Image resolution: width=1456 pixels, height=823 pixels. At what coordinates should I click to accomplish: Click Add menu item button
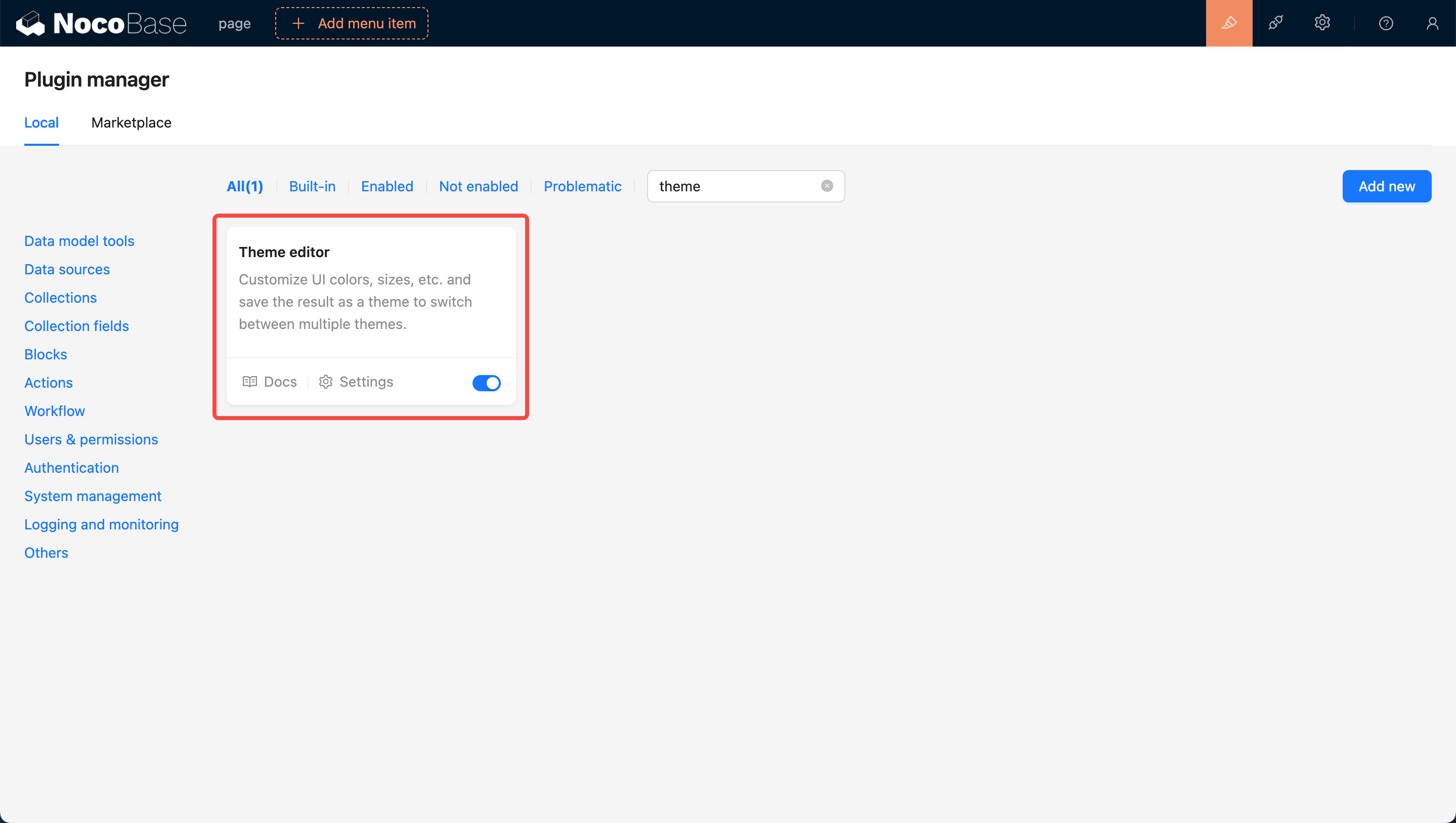[x=352, y=23]
